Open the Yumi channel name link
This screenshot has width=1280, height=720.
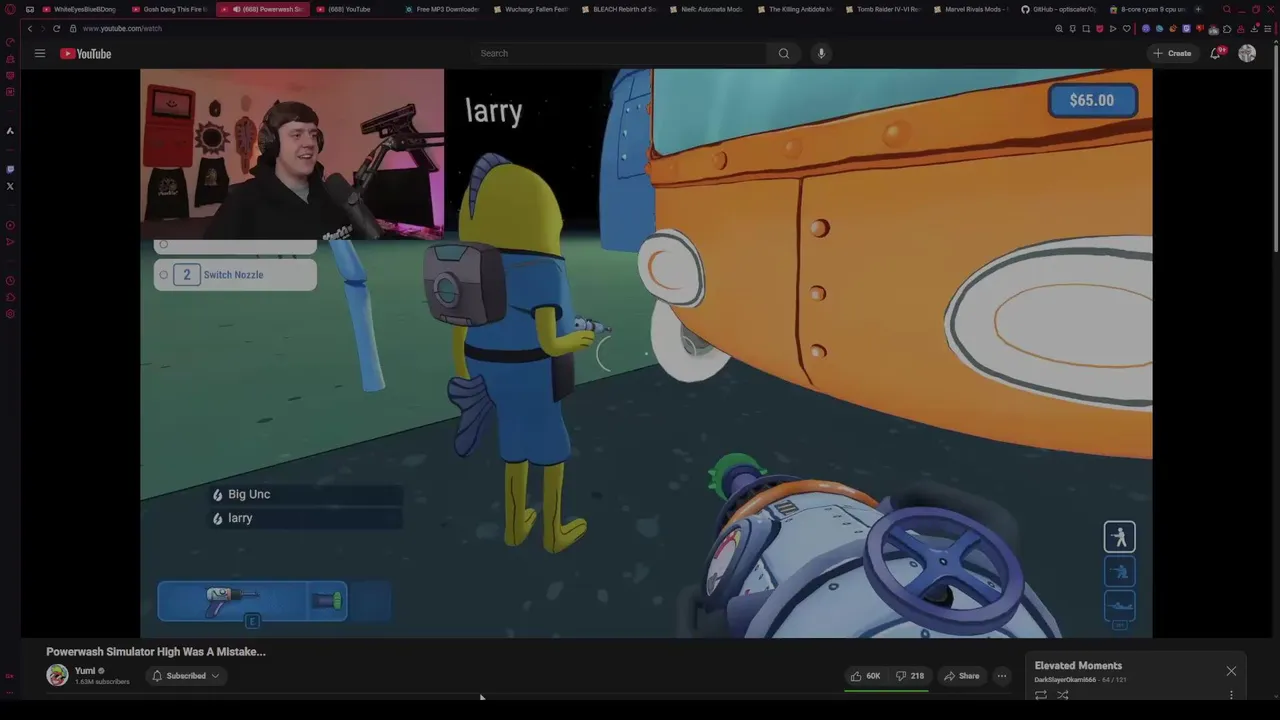[85, 671]
